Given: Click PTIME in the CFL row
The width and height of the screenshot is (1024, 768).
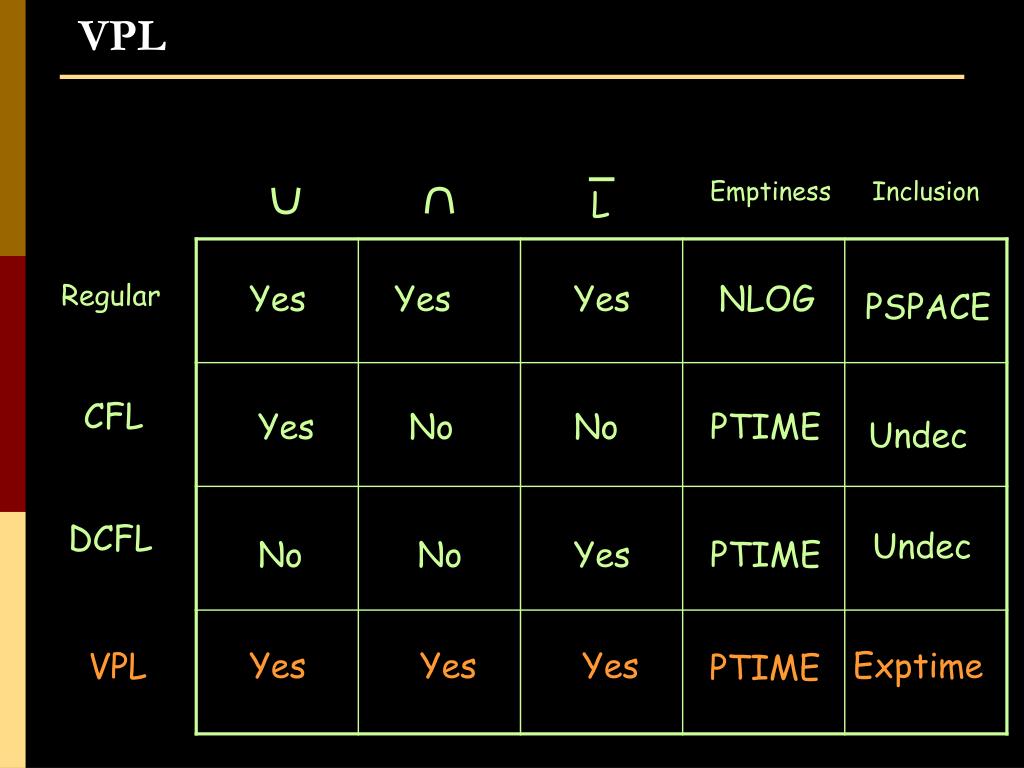Looking at the screenshot, I should (765, 426).
